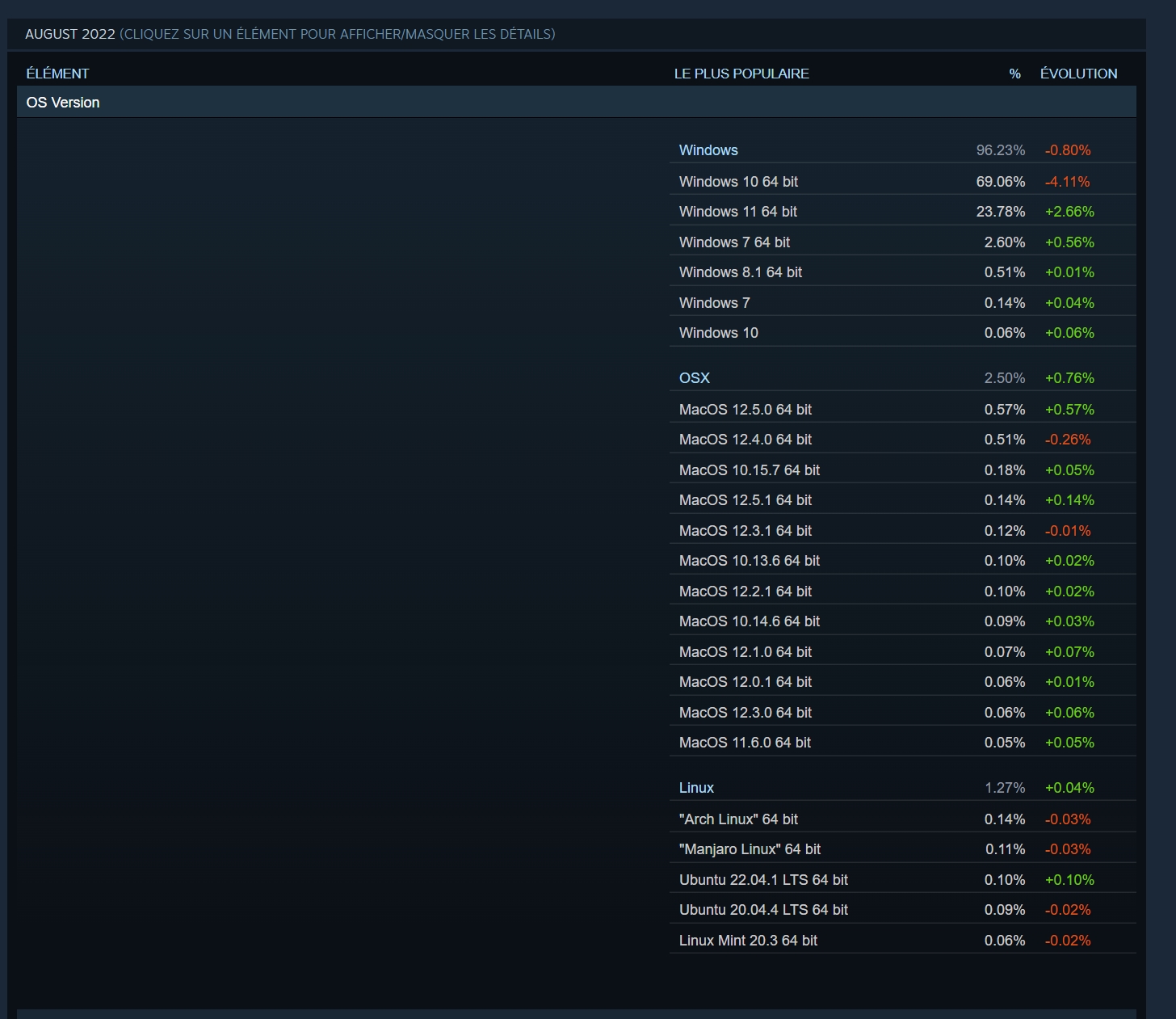The height and width of the screenshot is (1019, 1176).
Task: Click the MacOS 12.2.1 64 bit label
Action: point(745,592)
